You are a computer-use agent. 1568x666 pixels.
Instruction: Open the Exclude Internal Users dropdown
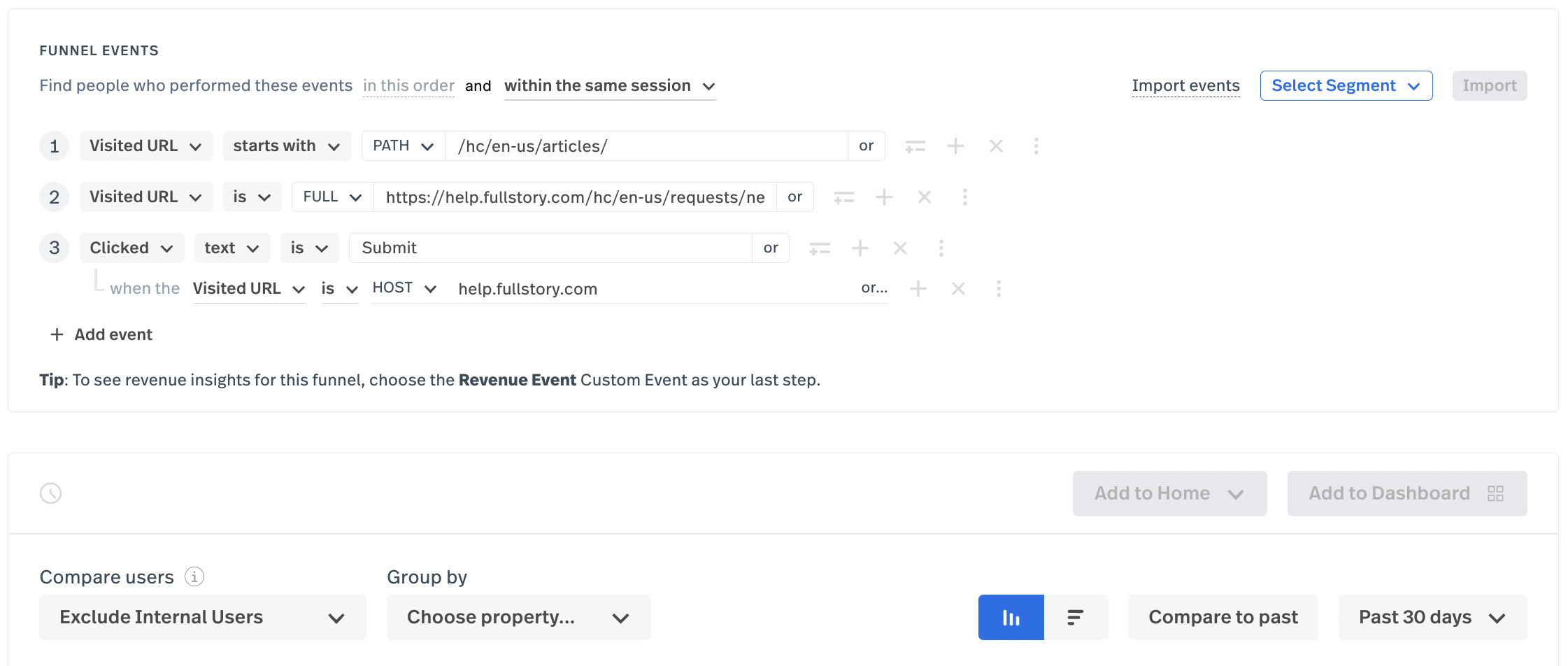pyautogui.click(x=202, y=617)
